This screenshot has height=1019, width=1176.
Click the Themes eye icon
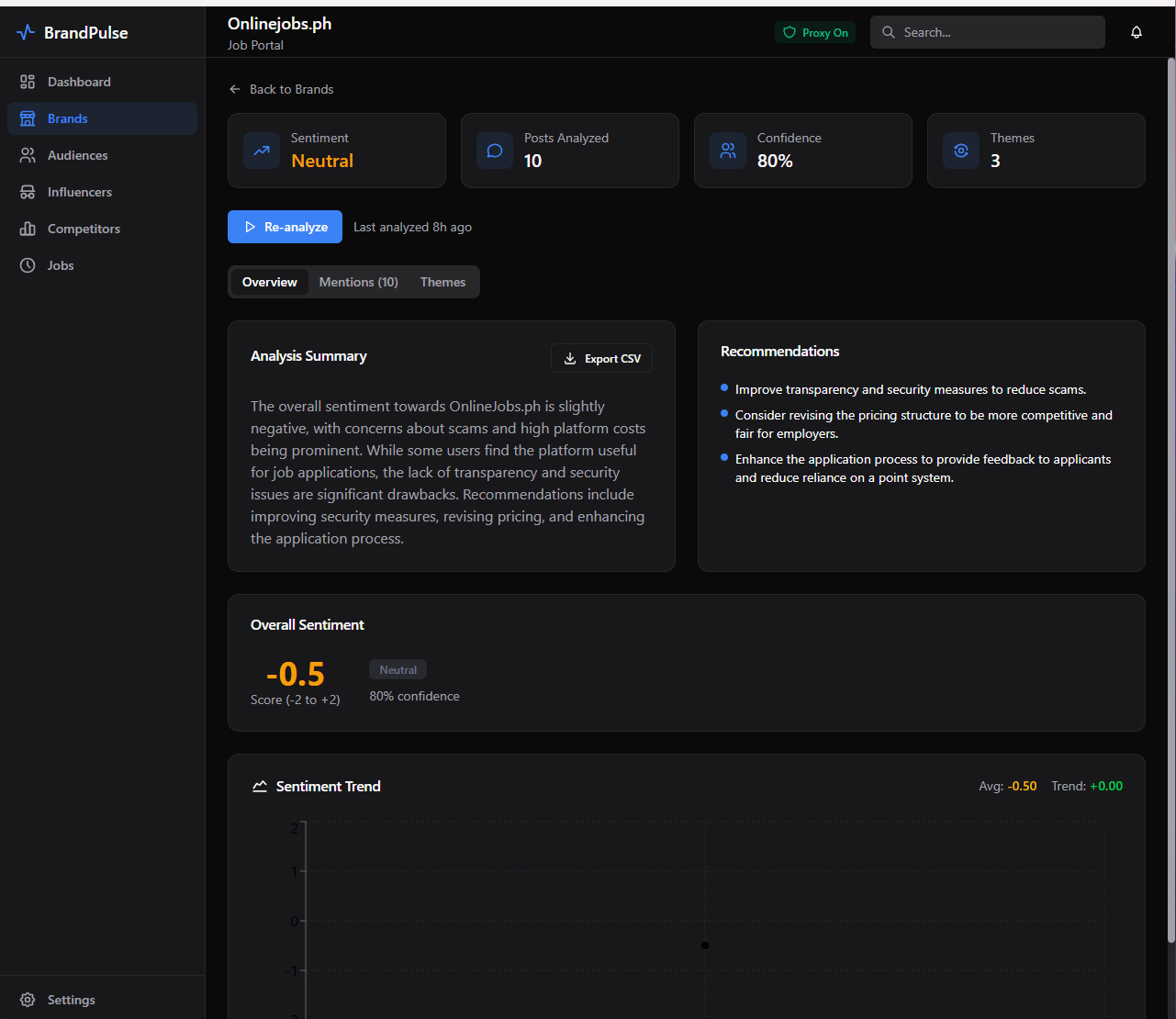coord(961,151)
